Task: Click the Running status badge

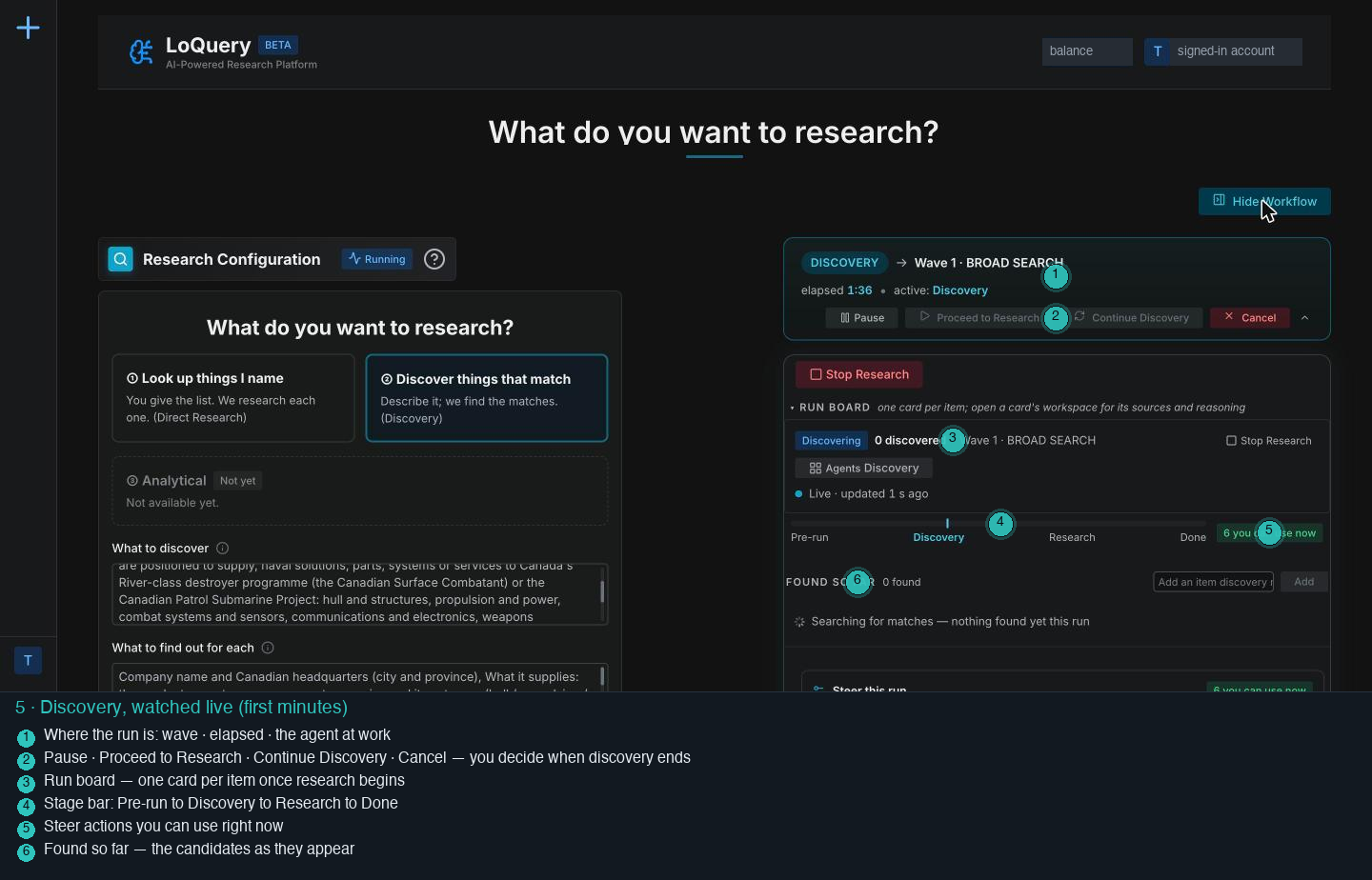Action: (377, 259)
